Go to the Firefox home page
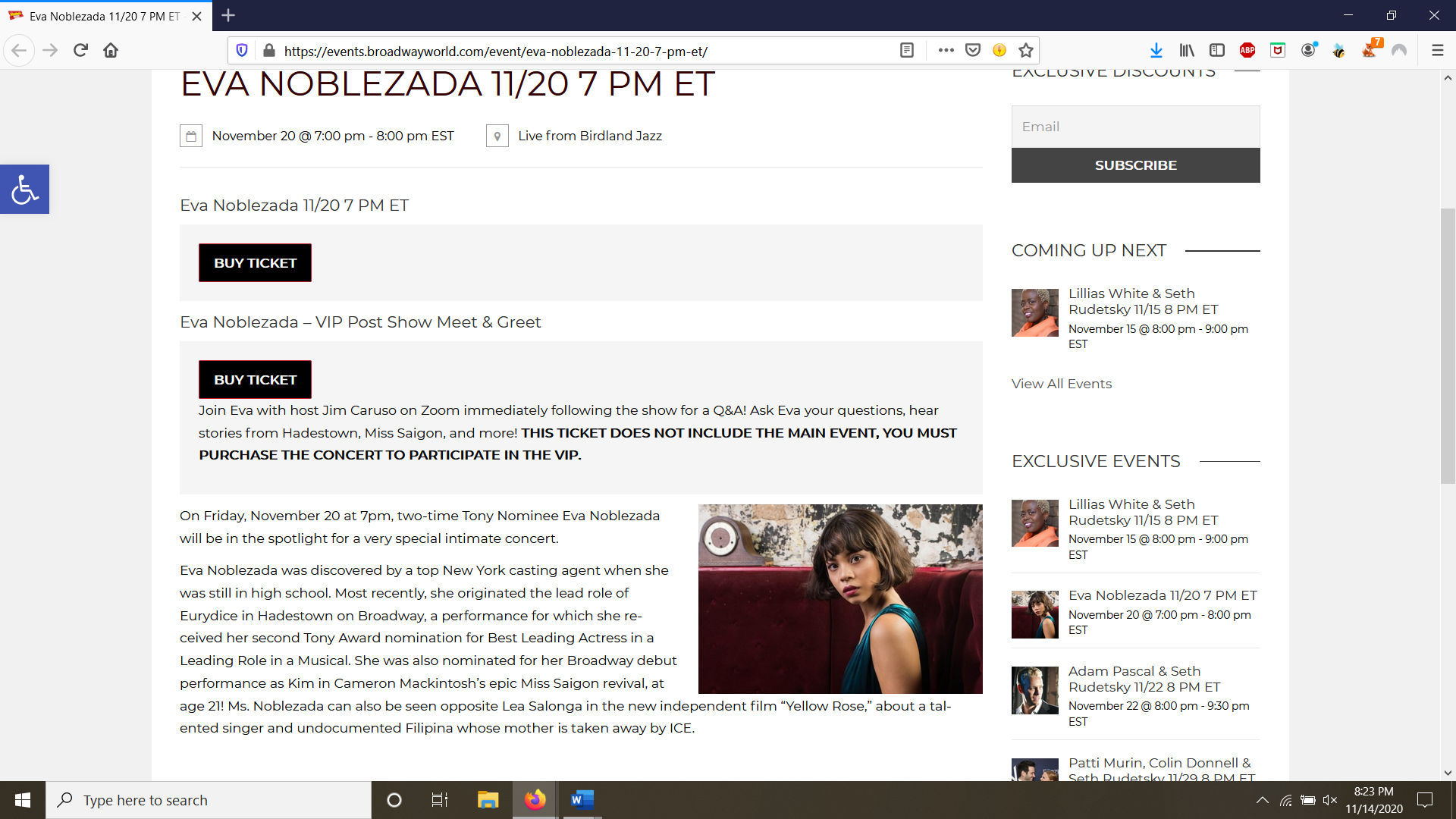 click(111, 51)
